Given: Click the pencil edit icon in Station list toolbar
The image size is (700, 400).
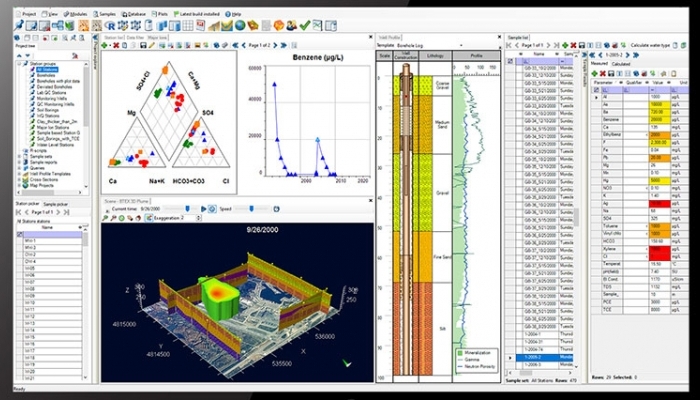Looking at the screenshot, I should (x=151, y=46).
